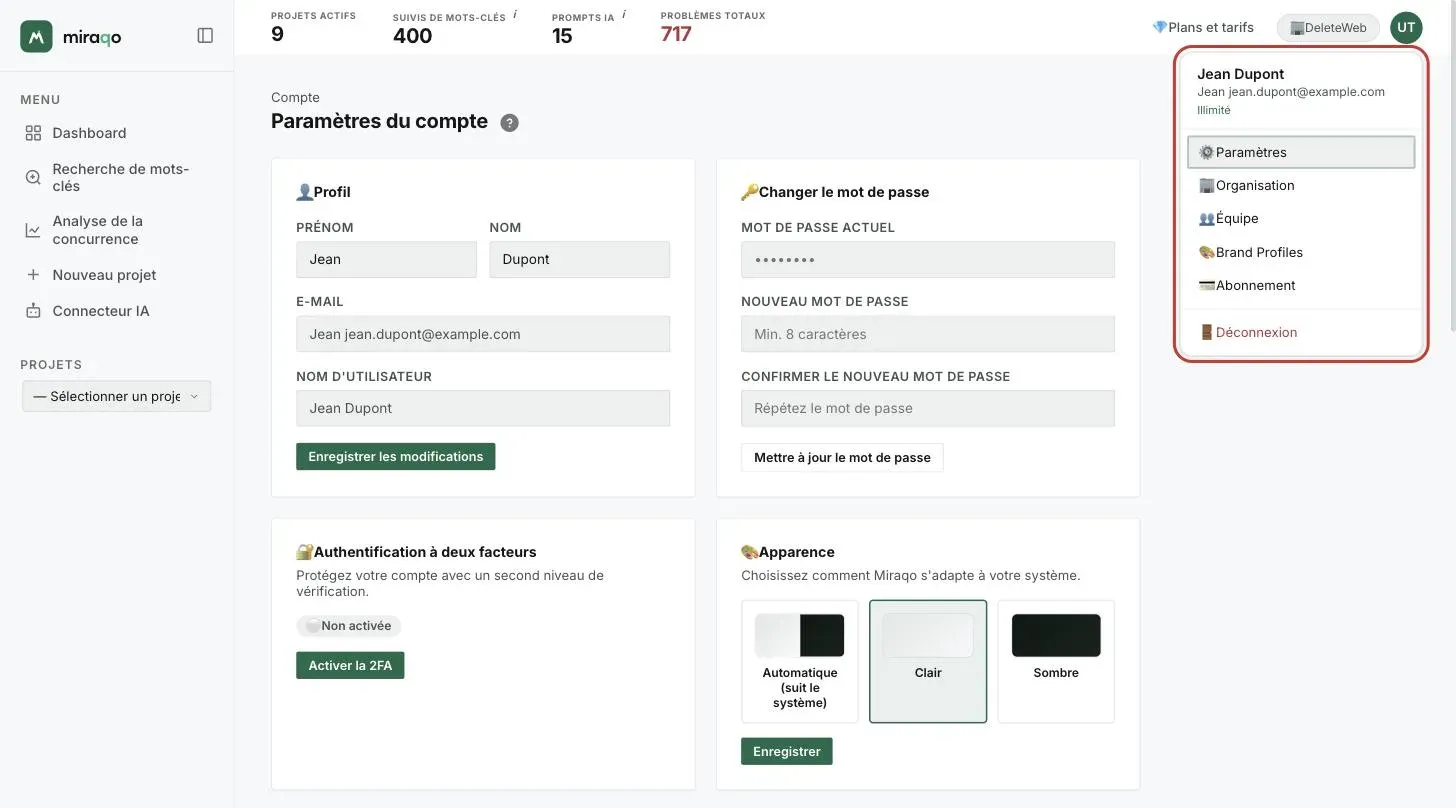Click Enregistrer les modifications button
The width and height of the screenshot is (1456, 808).
click(x=395, y=456)
